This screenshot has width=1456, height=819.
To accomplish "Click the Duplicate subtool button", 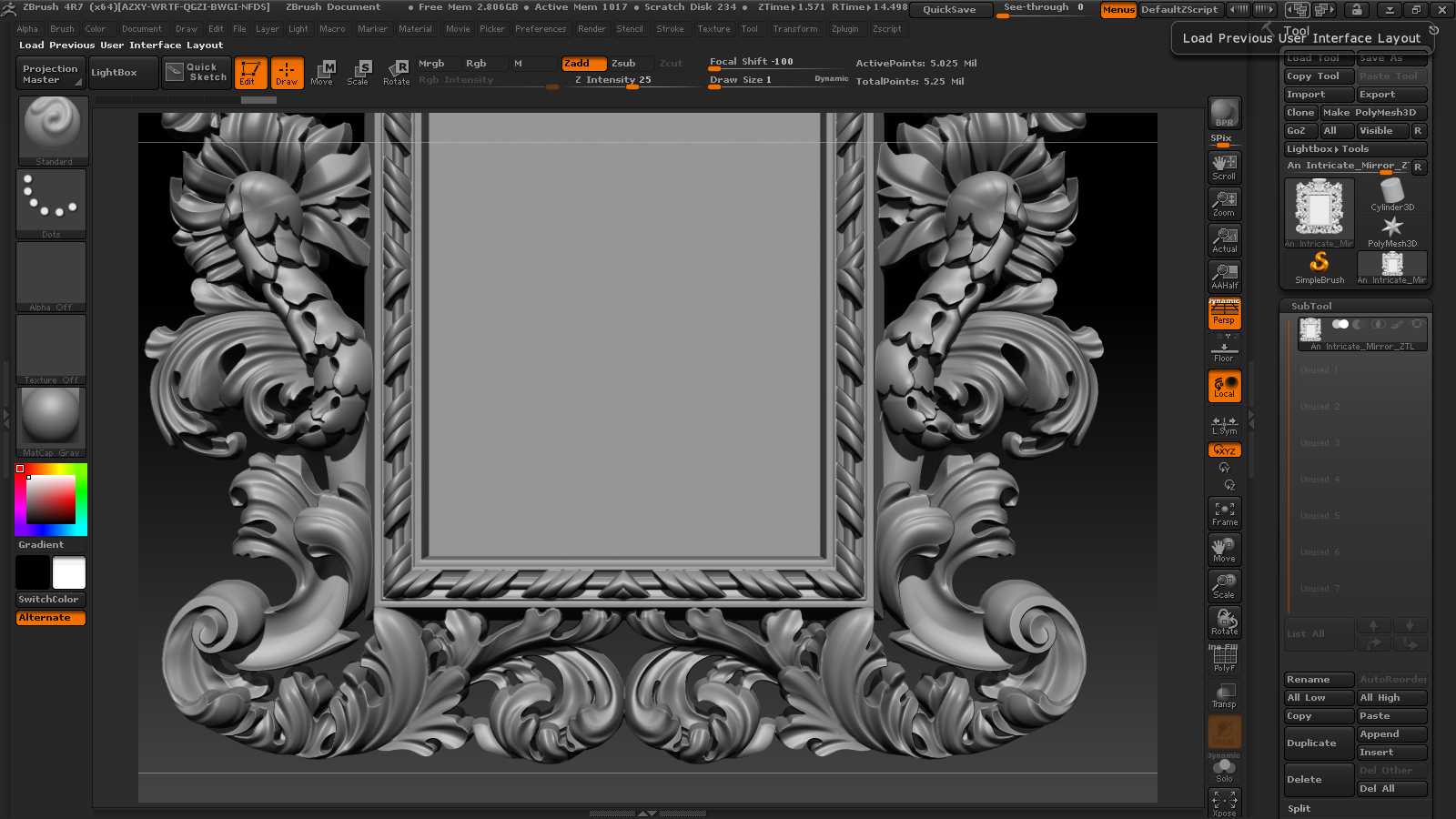I will click(1318, 743).
